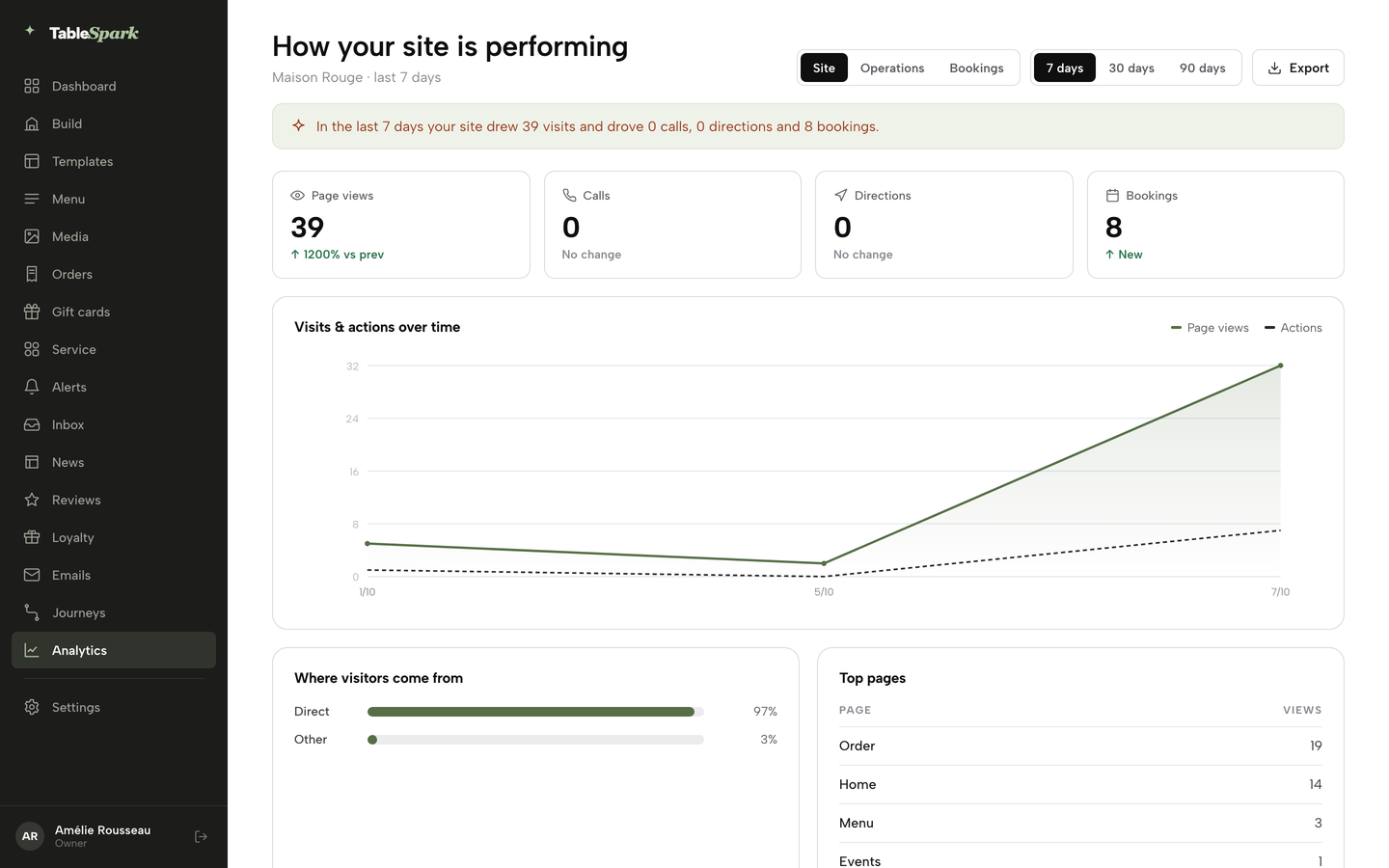Screen dimensions: 1389x868
Task: Select the 30 days range
Action: [x=1131, y=68]
